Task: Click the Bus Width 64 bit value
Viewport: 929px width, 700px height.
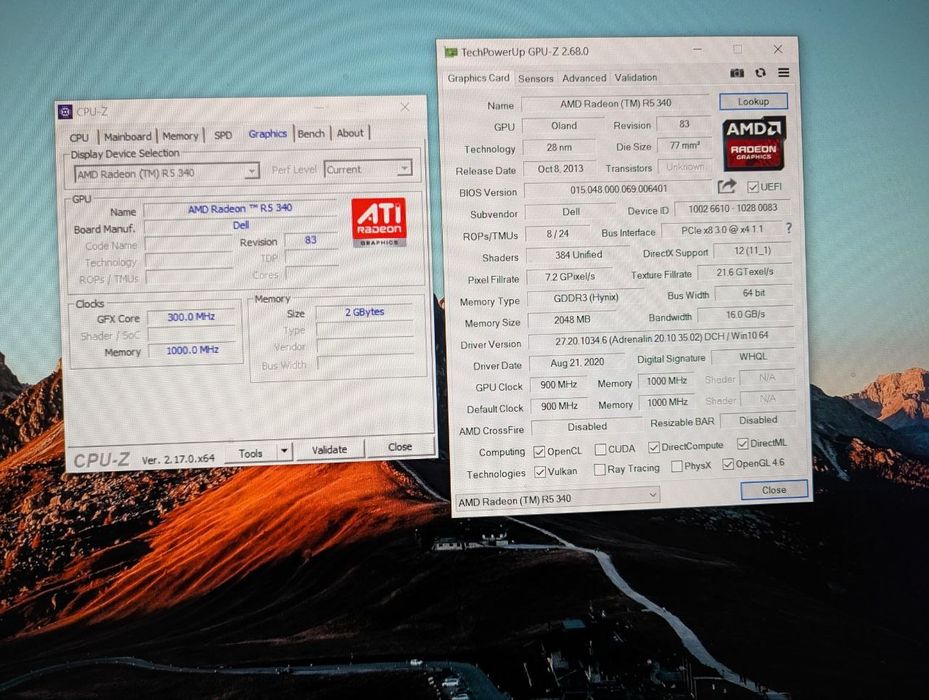Action: coord(754,293)
